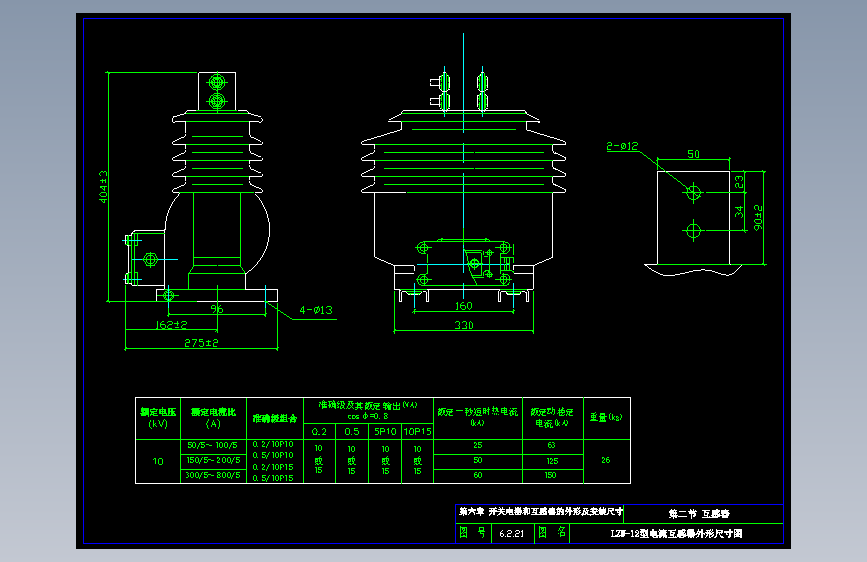
Task: Click the 4-ø13 hole callout
Action: [316, 310]
